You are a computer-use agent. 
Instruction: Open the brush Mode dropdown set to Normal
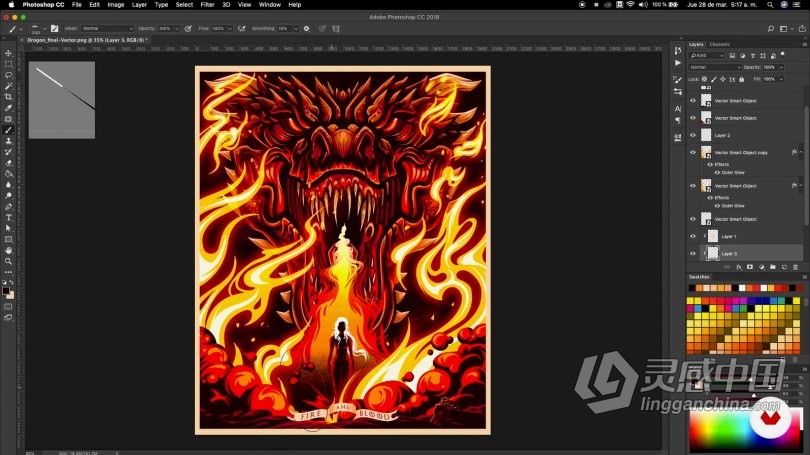[107, 29]
